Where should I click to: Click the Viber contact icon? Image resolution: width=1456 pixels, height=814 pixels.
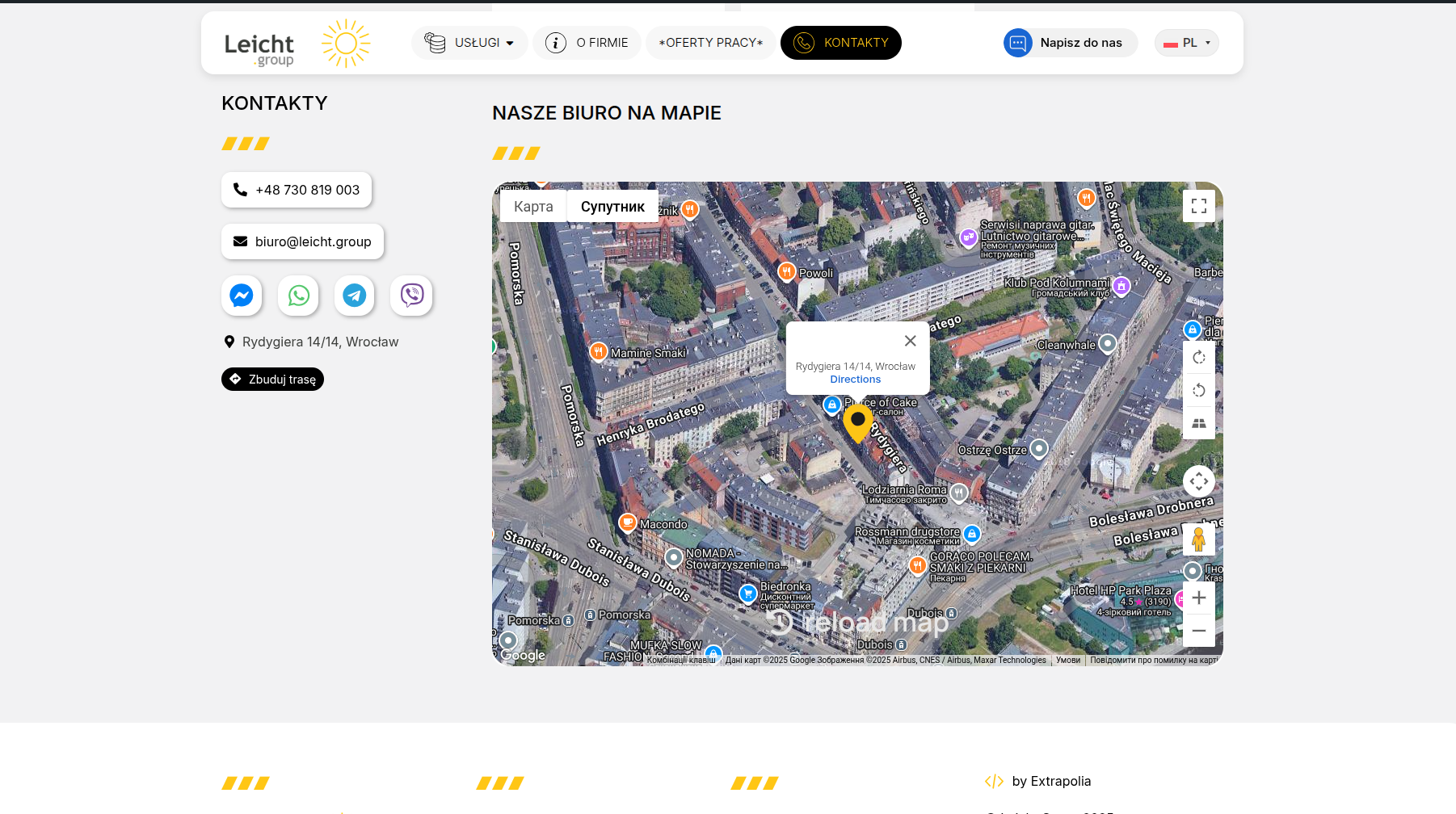[x=411, y=296]
